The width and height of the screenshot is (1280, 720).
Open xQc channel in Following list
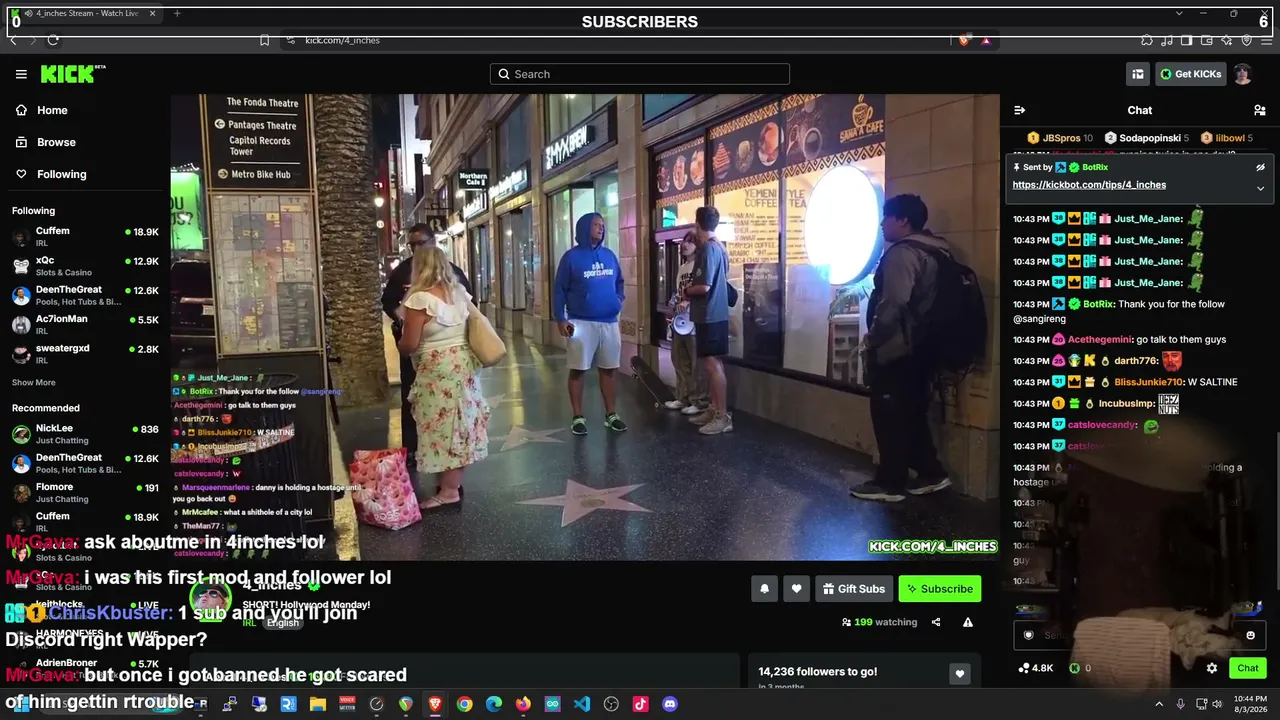click(x=85, y=266)
